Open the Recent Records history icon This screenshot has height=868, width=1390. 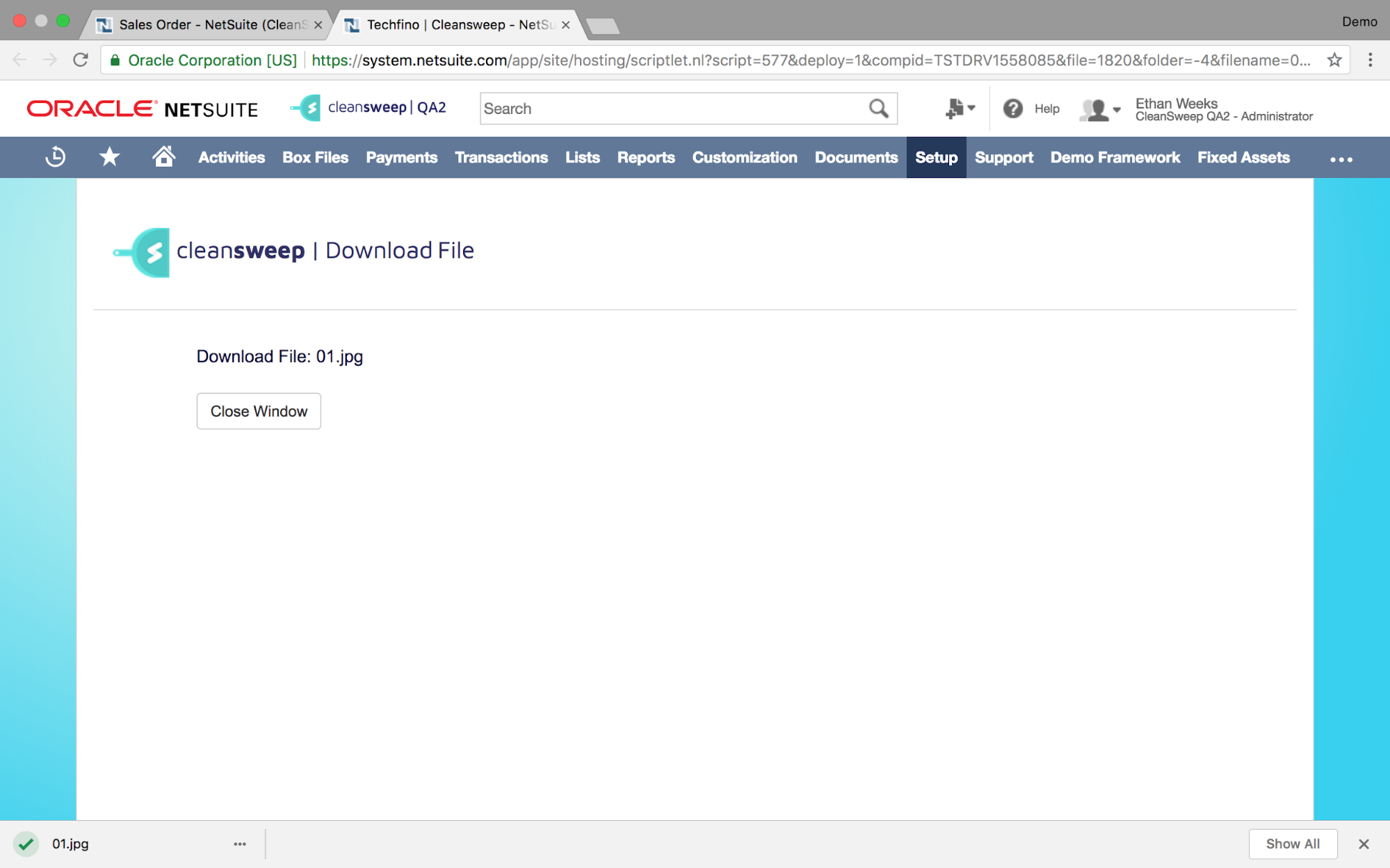(x=56, y=157)
